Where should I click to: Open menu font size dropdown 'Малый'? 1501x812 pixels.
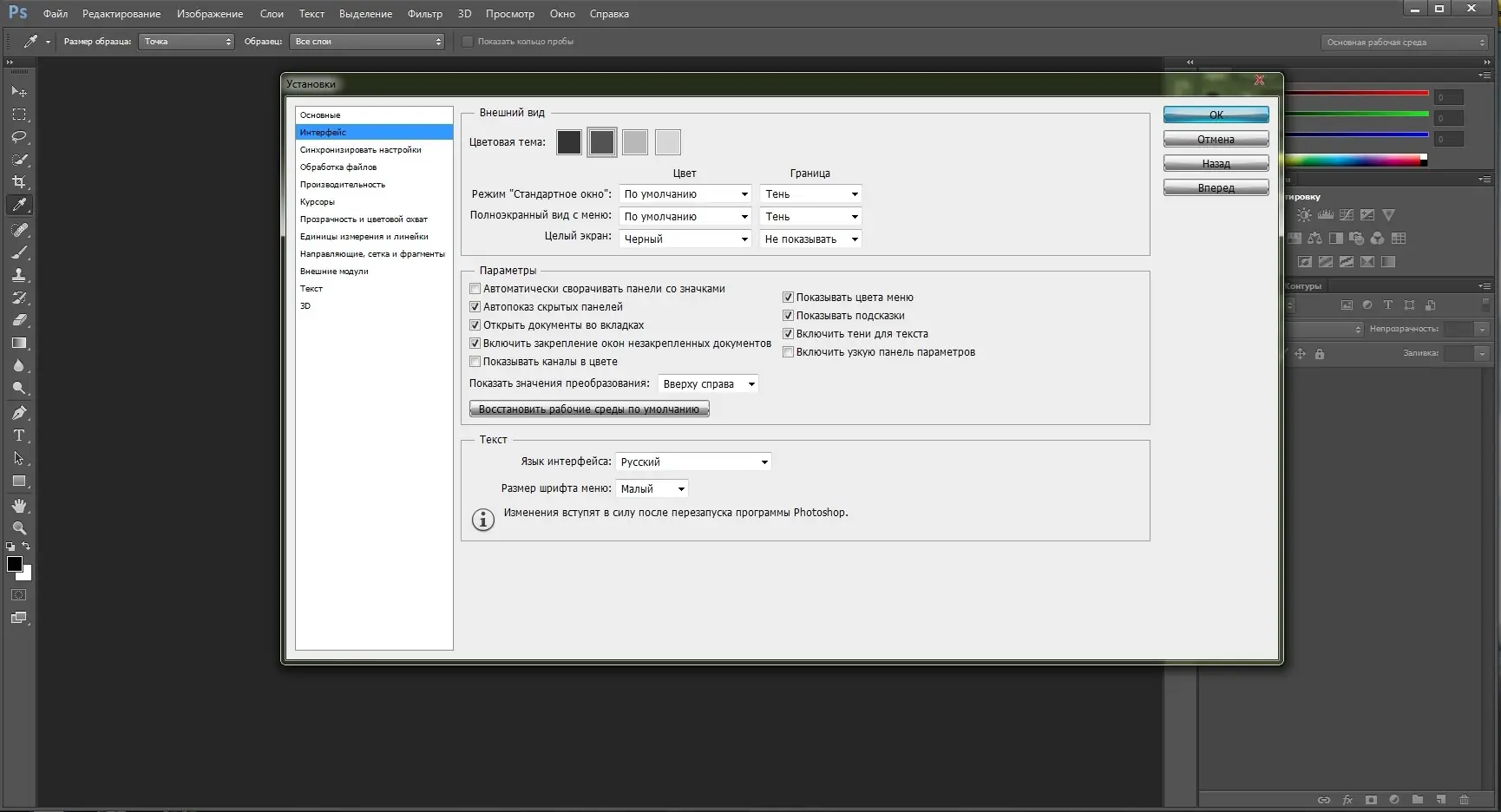(652, 489)
